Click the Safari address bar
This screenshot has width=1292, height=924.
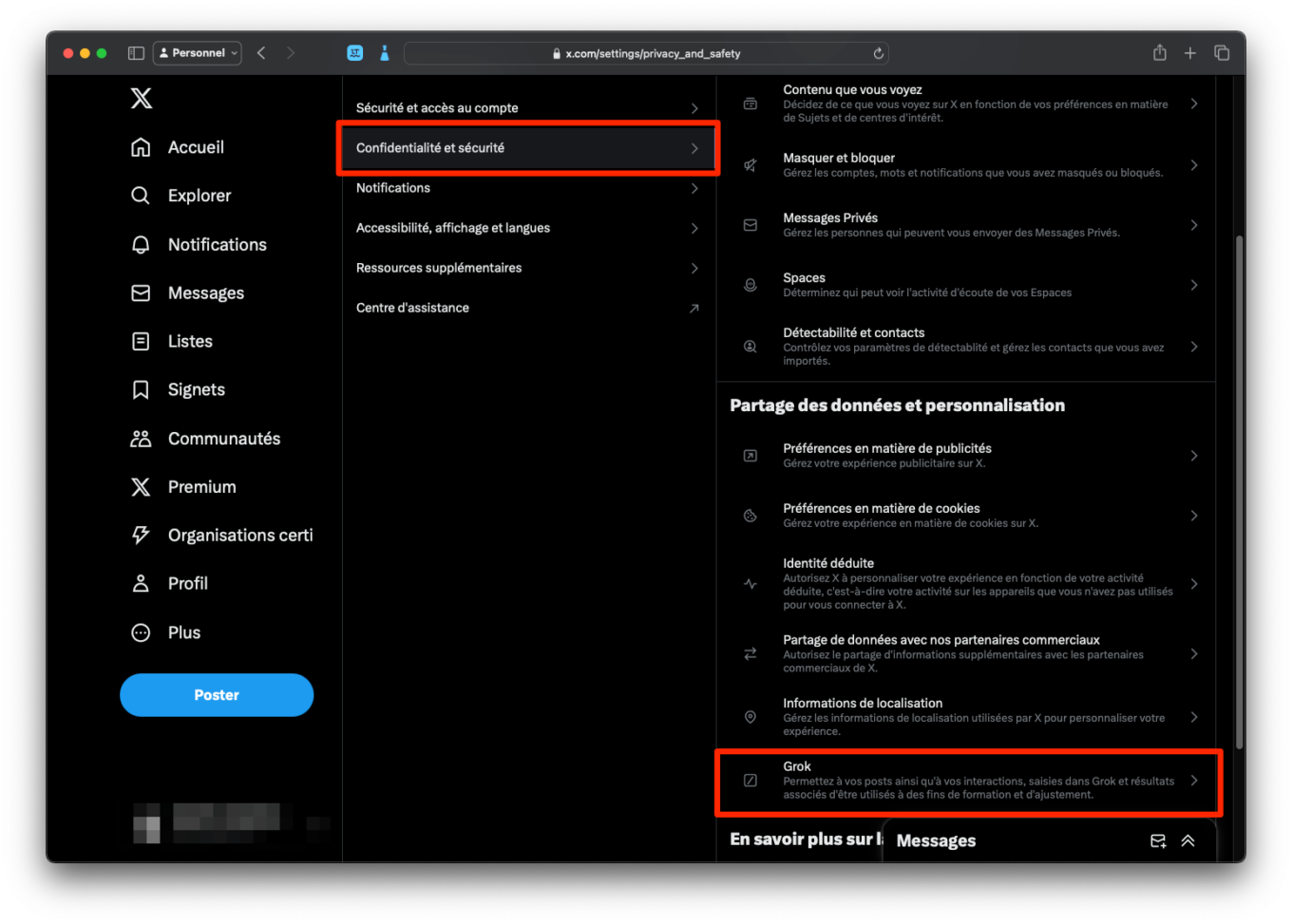pyautogui.click(x=648, y=53)
